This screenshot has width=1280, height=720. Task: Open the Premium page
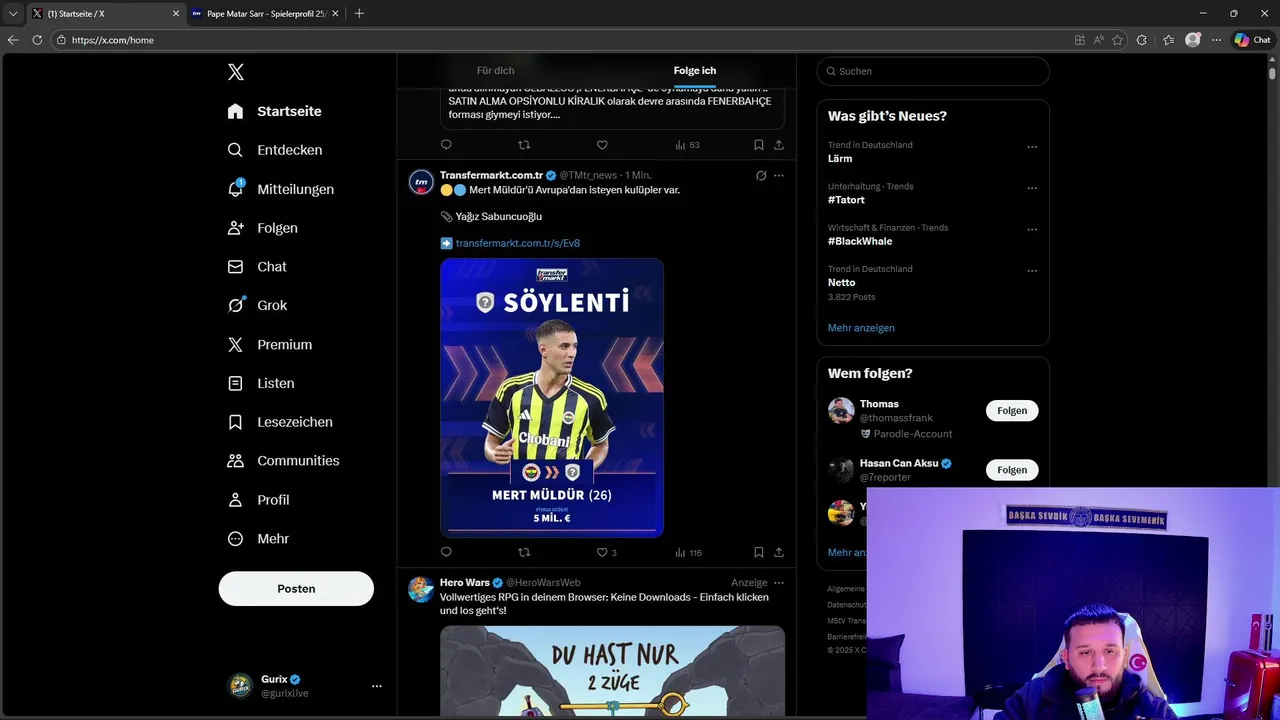[270, 345]
